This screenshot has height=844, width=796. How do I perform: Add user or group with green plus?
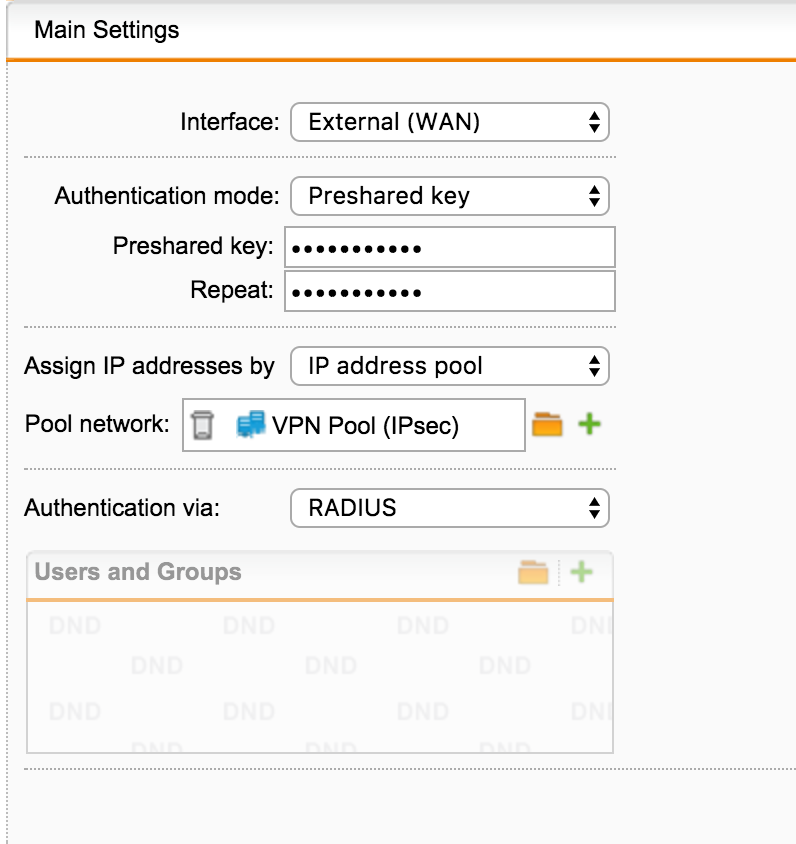581,572
